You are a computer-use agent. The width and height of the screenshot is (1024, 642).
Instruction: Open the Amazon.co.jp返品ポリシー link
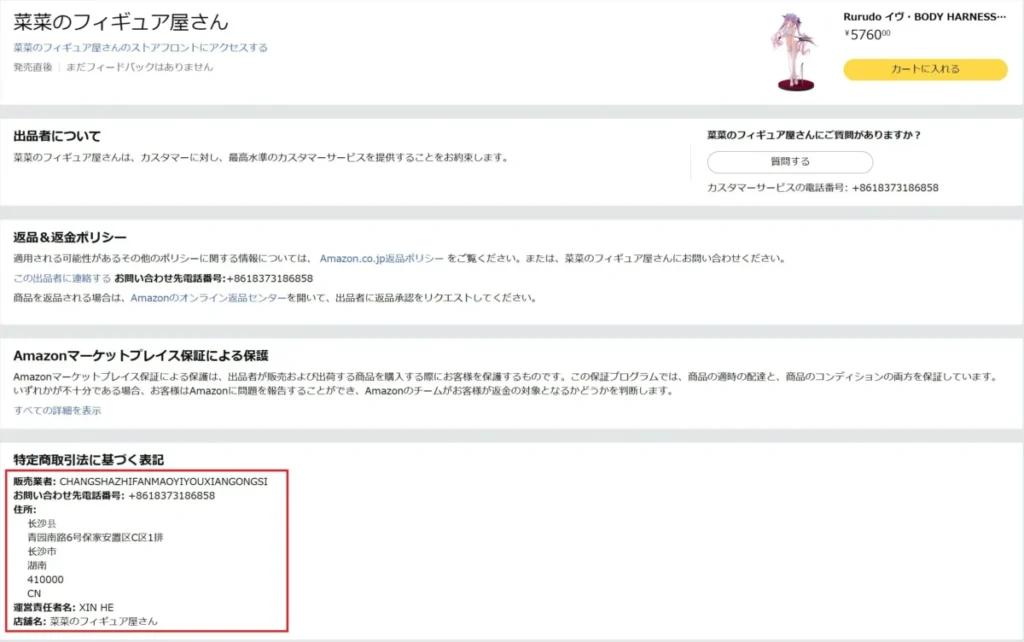coord(382,258)
